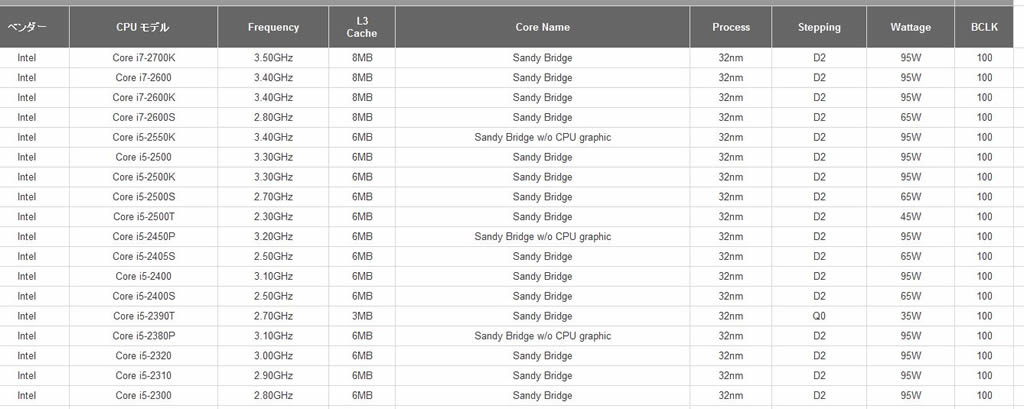
Task: Click the CPU モデル column header
Action: (x=143, y=27)
